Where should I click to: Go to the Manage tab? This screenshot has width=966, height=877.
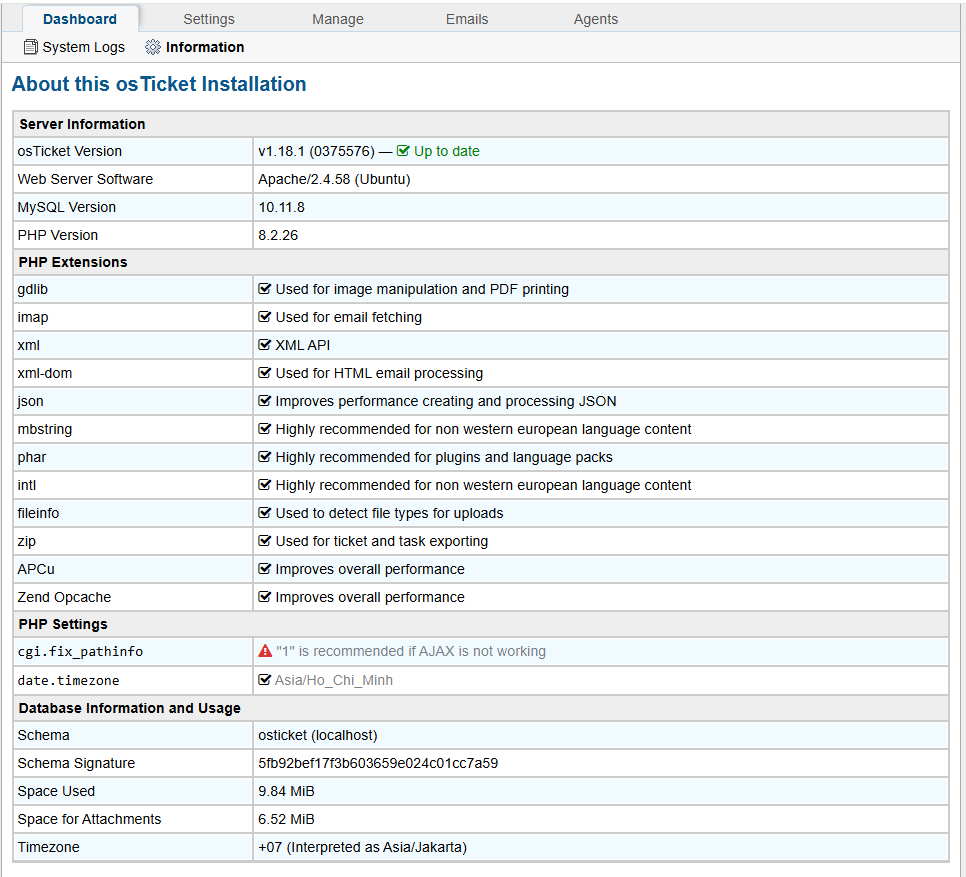coord(338,19)
